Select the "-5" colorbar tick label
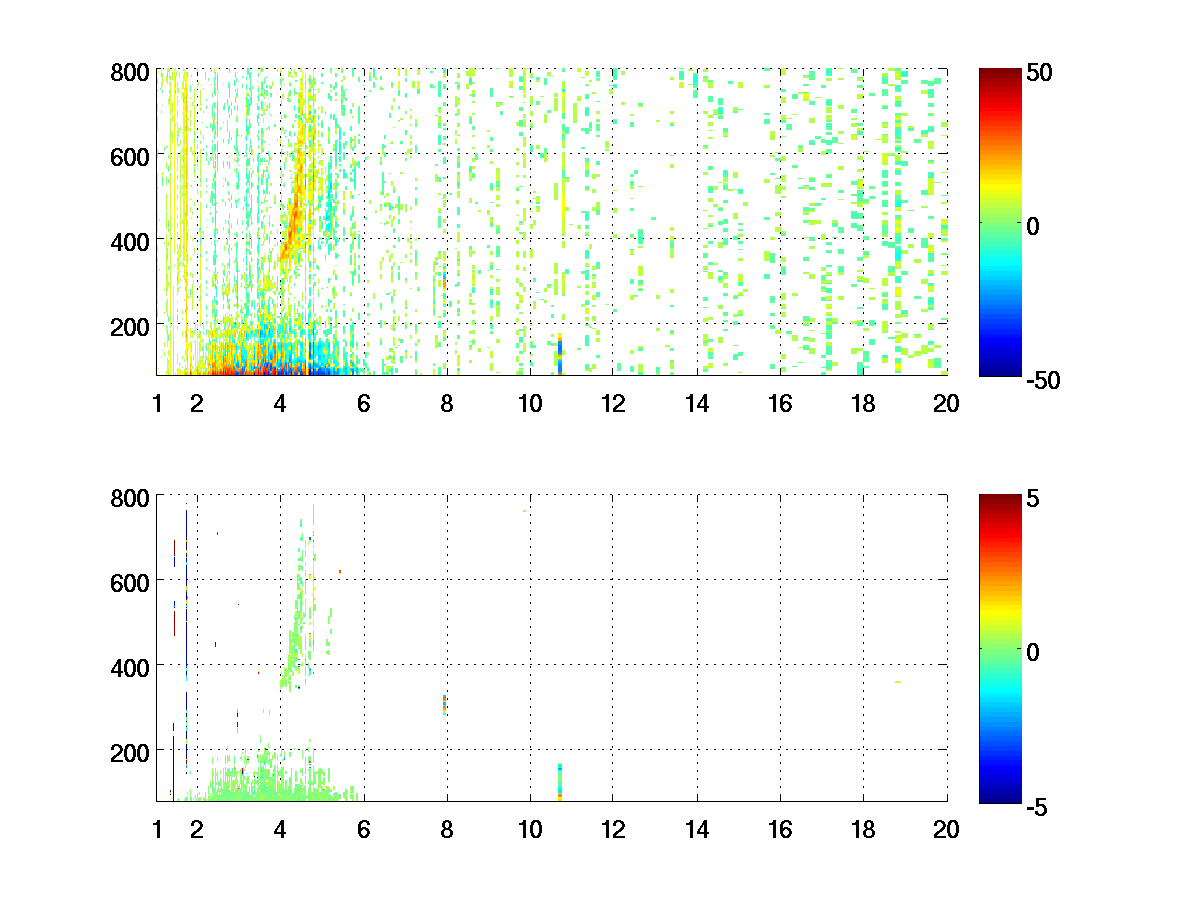The image size is (1200, 900). click(1035, 807)
